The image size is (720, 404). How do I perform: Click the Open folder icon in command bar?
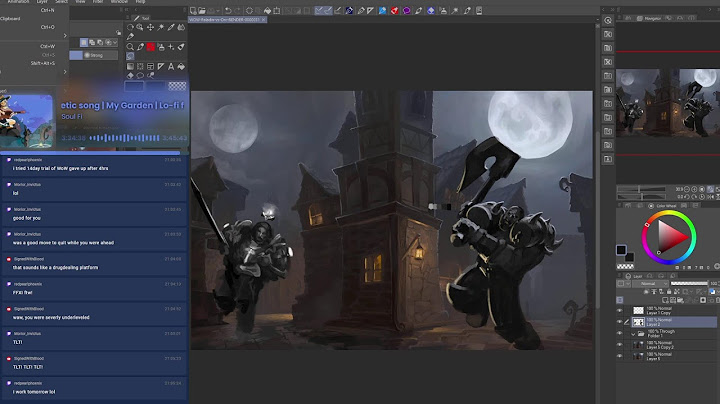point(202,11)
